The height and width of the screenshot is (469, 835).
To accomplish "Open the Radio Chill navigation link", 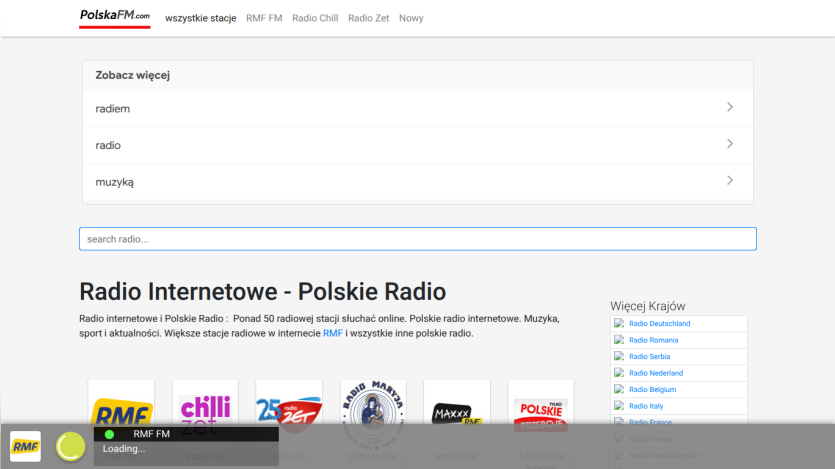I will tap(315, 18).
